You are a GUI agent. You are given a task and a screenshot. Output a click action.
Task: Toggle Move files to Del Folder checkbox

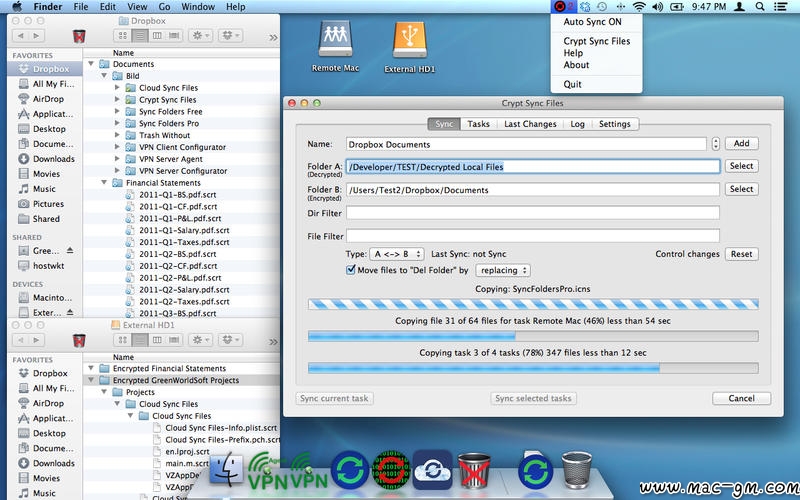click(x=351, y=270)
